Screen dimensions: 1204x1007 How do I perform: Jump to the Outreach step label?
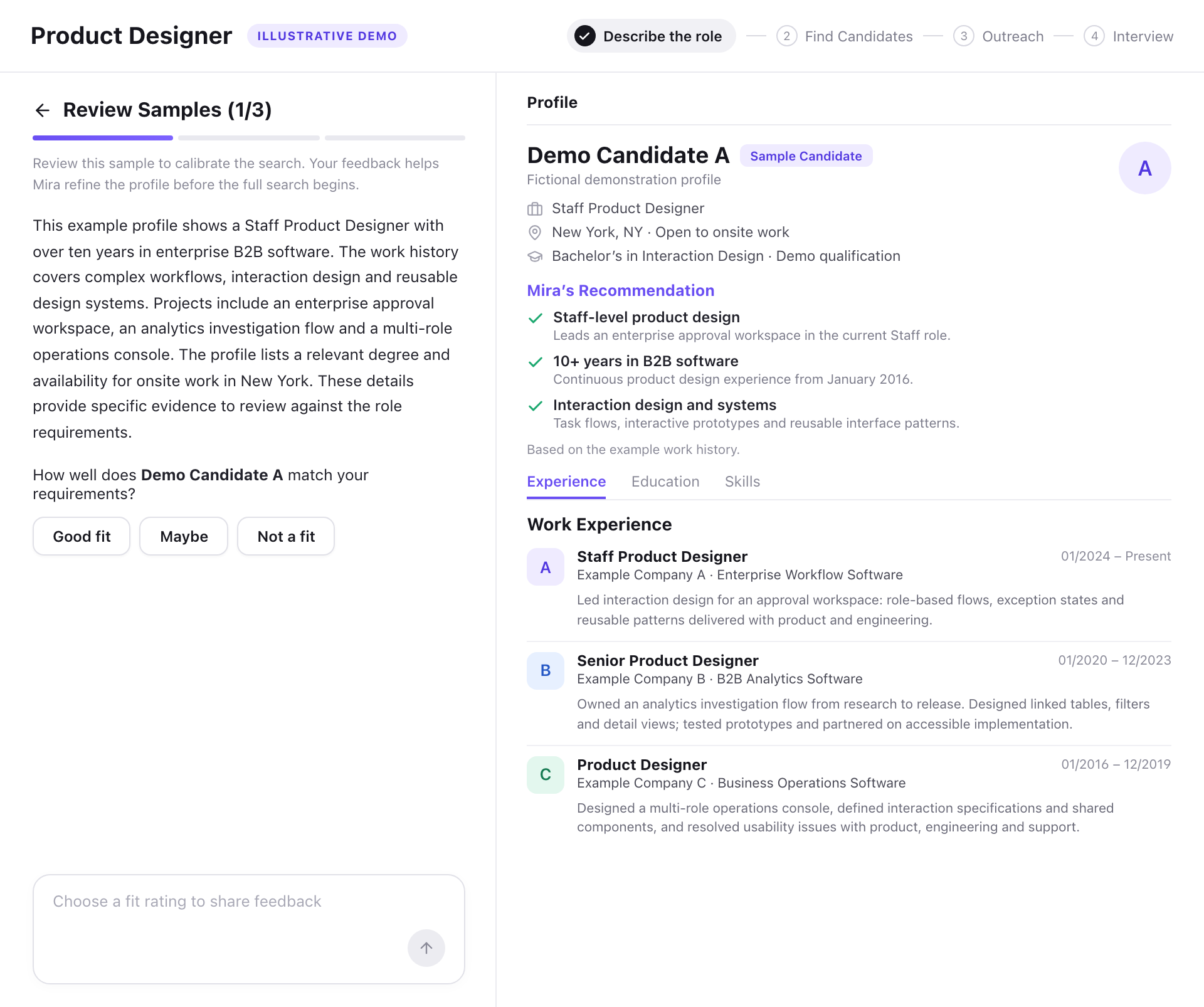pos(1013,36)
